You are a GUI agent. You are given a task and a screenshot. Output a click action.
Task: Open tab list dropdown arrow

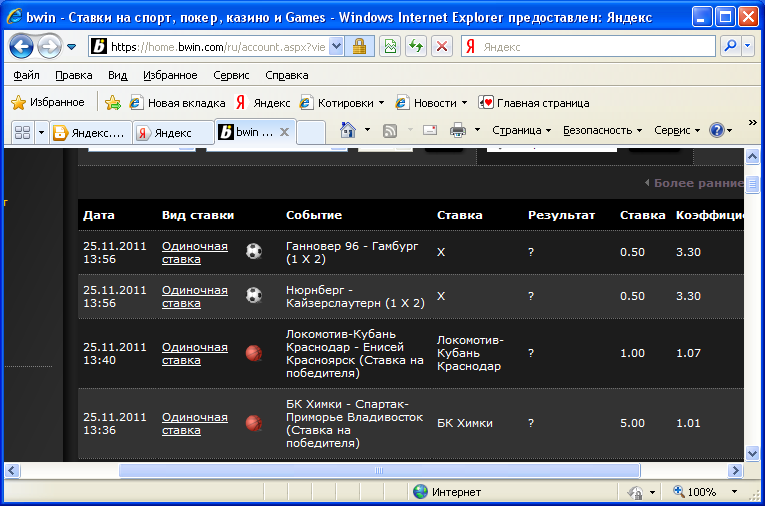click(41, 132)
